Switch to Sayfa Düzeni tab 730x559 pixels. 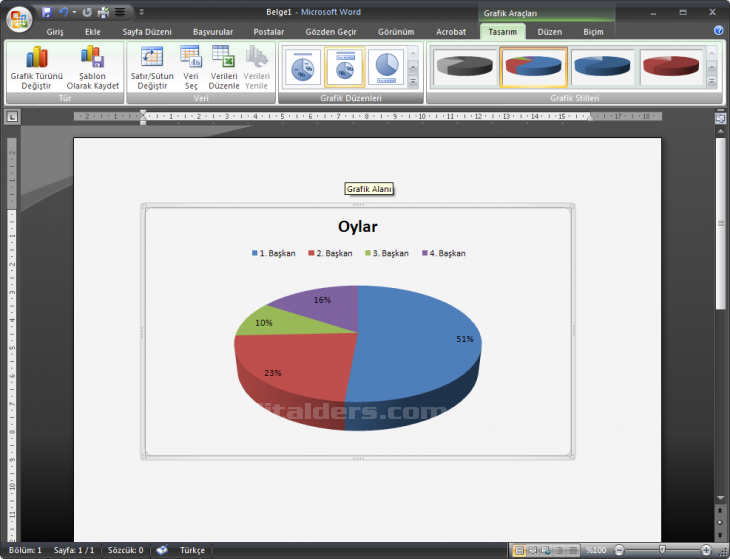(147, 32)
